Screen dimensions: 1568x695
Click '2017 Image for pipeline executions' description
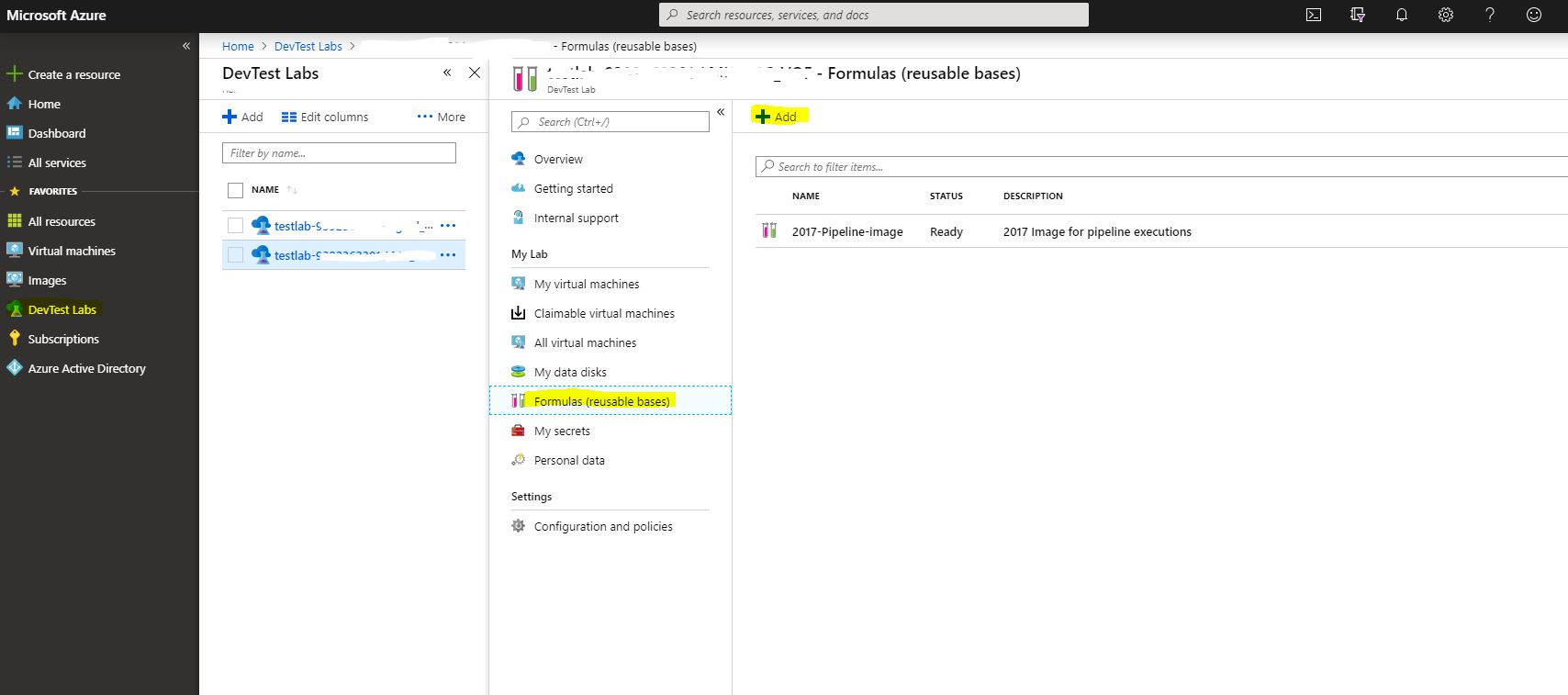point(1097,231)
